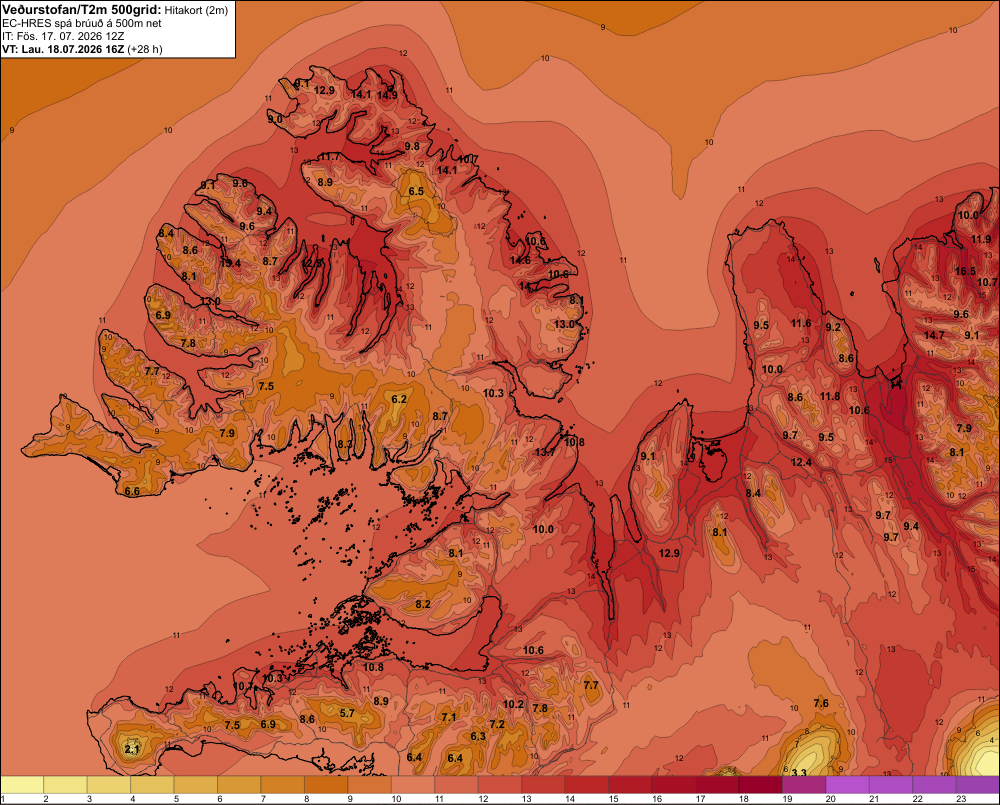
Task: Click the 12.4 temperature label
Action: (801, 462)
